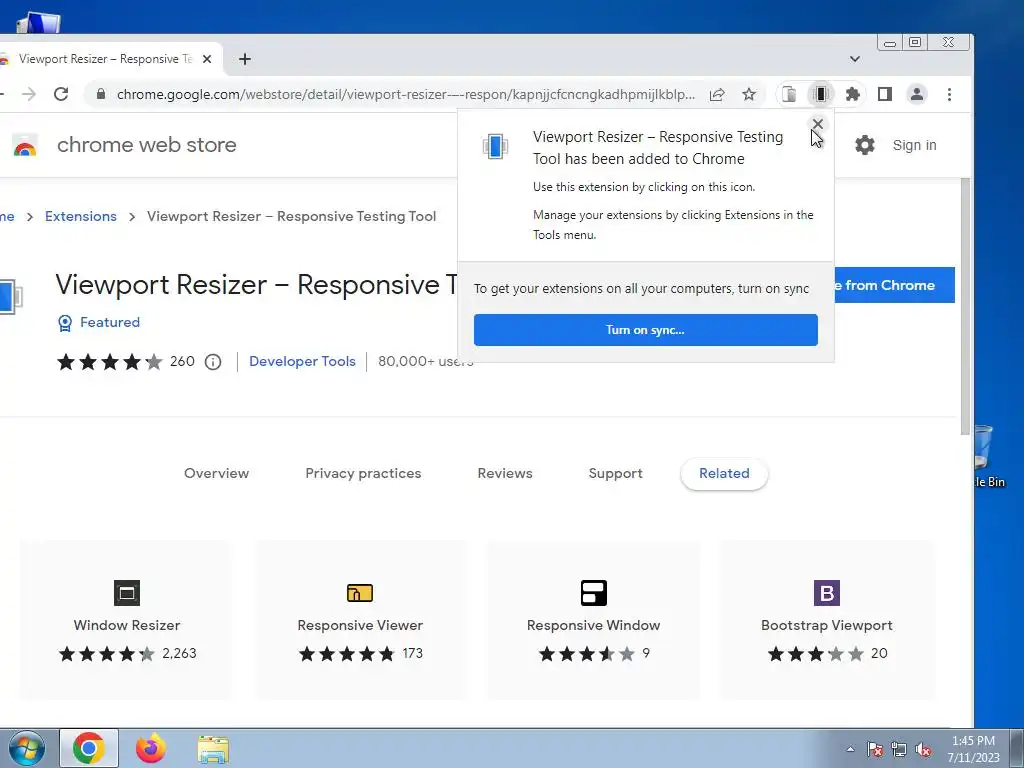The width and height of the screenshot is (1024, 768).
Task: Click the Remove from Chrome button
Action: click(x=894, y=285)
